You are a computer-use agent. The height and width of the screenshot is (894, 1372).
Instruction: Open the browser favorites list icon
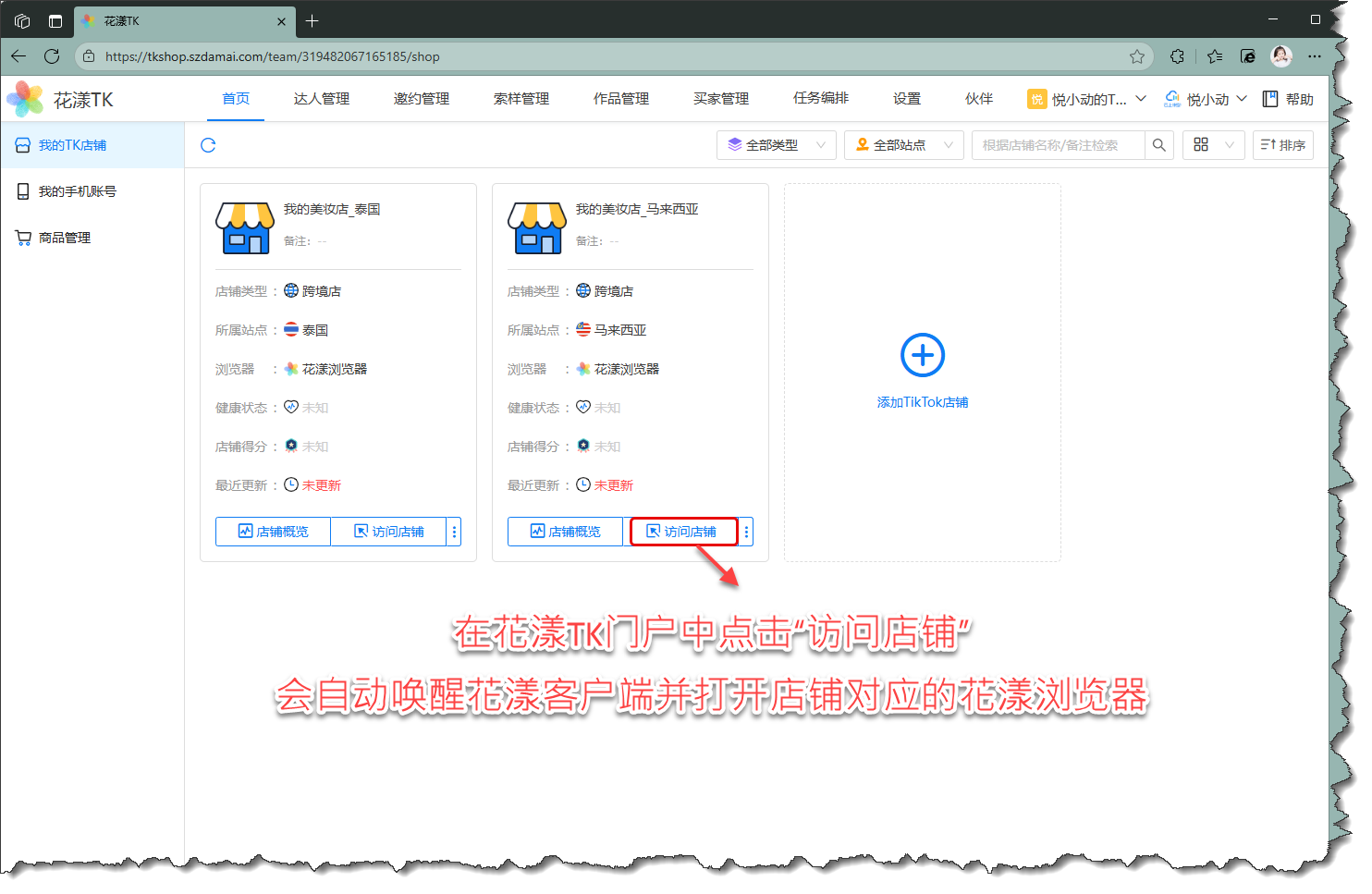point(1215,56)
